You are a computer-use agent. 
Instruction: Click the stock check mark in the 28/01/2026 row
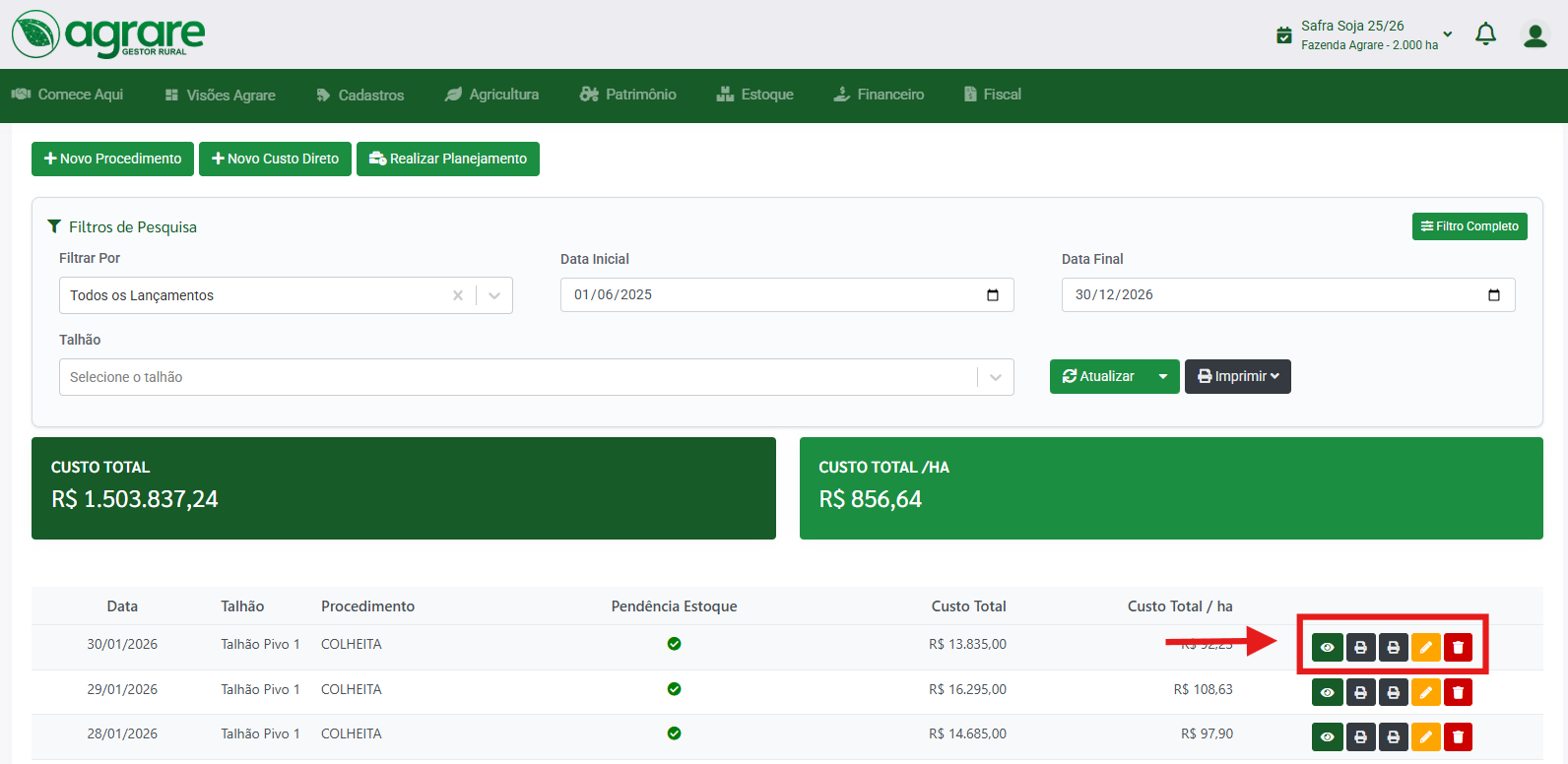(x=674, y=733)
